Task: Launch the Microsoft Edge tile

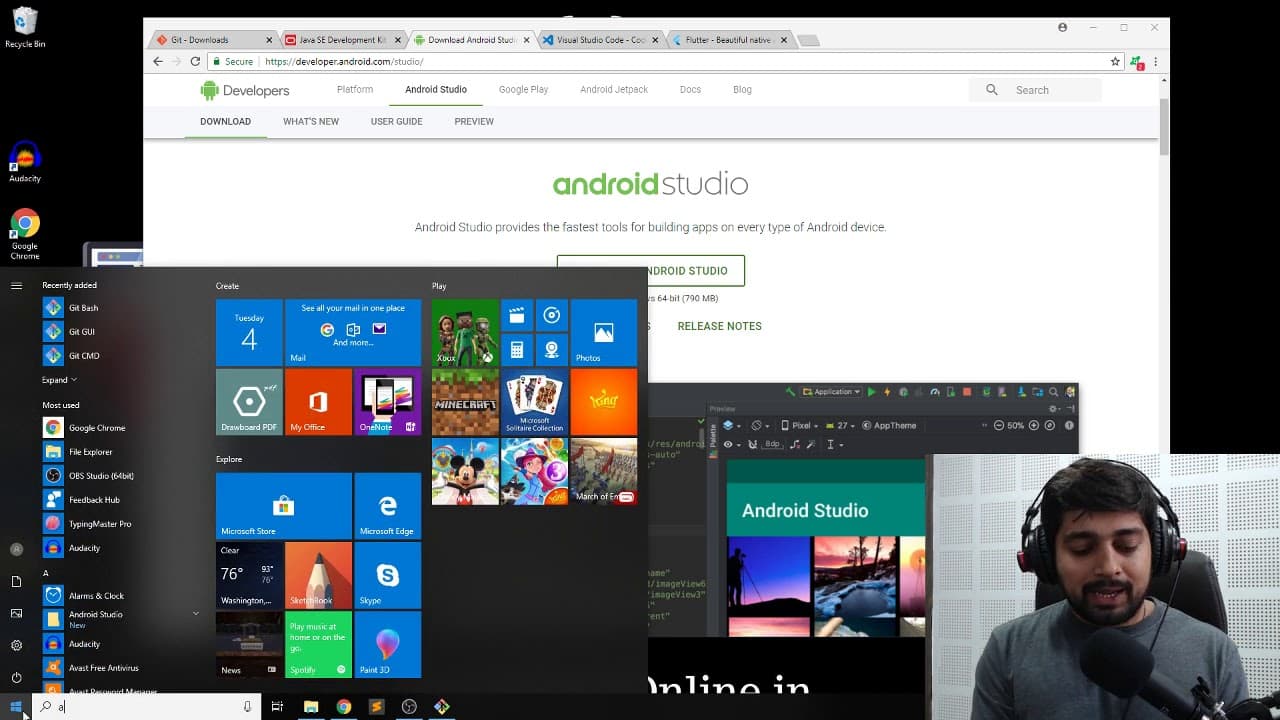Action: click(388, 506)
